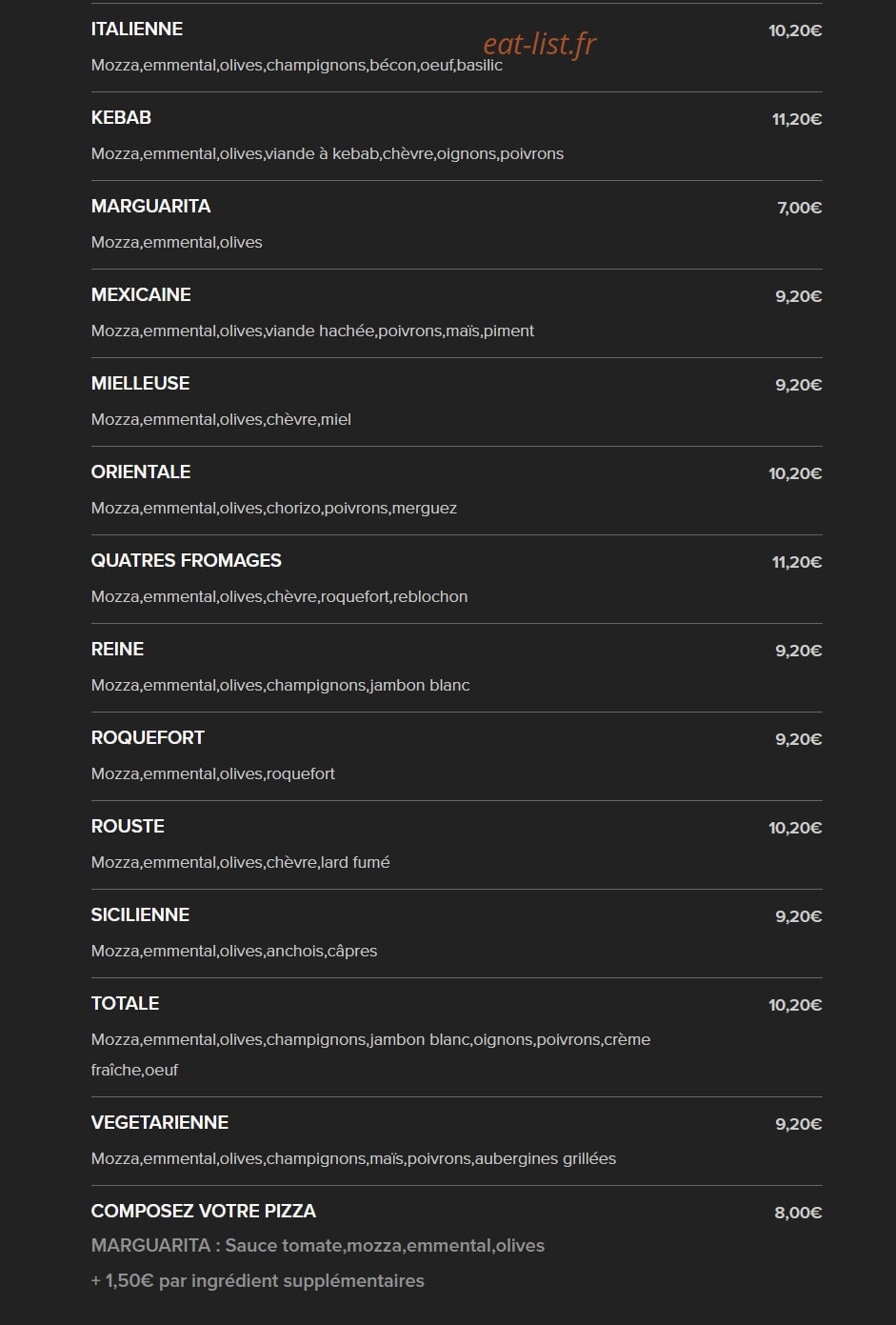The image size is (896, 1325).
Task: Click the eat-list.fr watermark link
Action: [540, 44]
